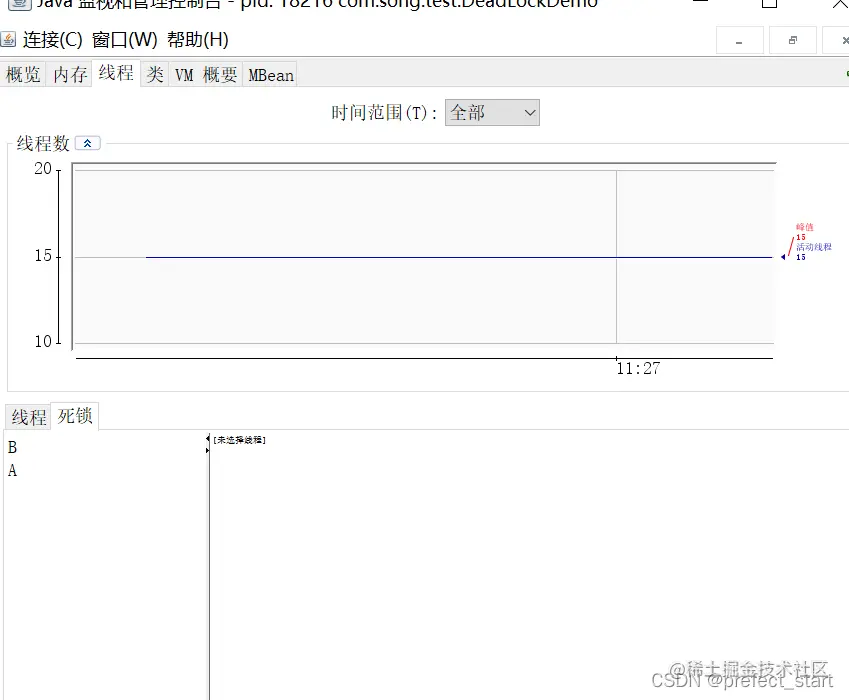Click the maximize button of the inner console window
Image resolution: width=849 pixels, height=700 pixels.
point(793,40)
